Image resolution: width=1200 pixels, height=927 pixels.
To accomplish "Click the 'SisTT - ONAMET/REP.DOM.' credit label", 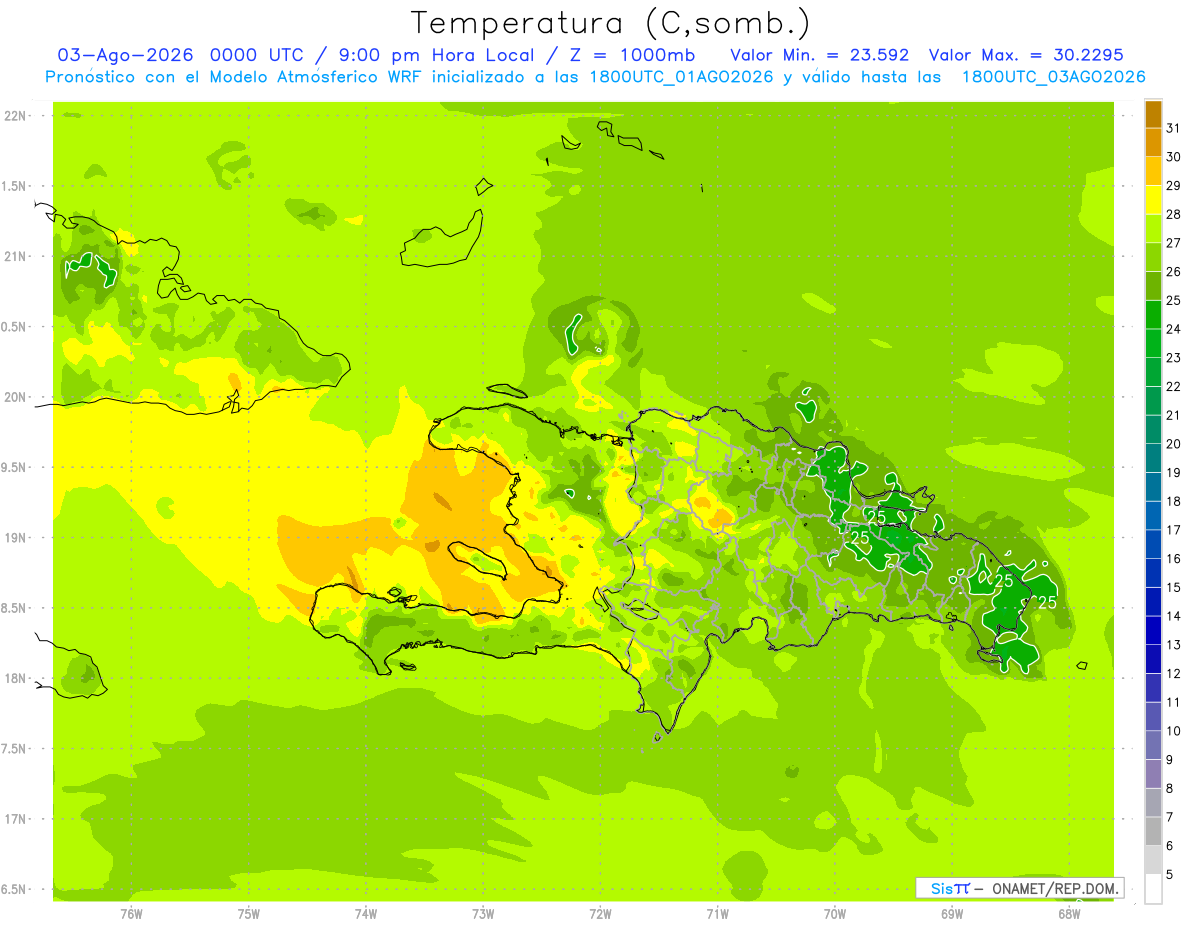I will point(1019,888).
